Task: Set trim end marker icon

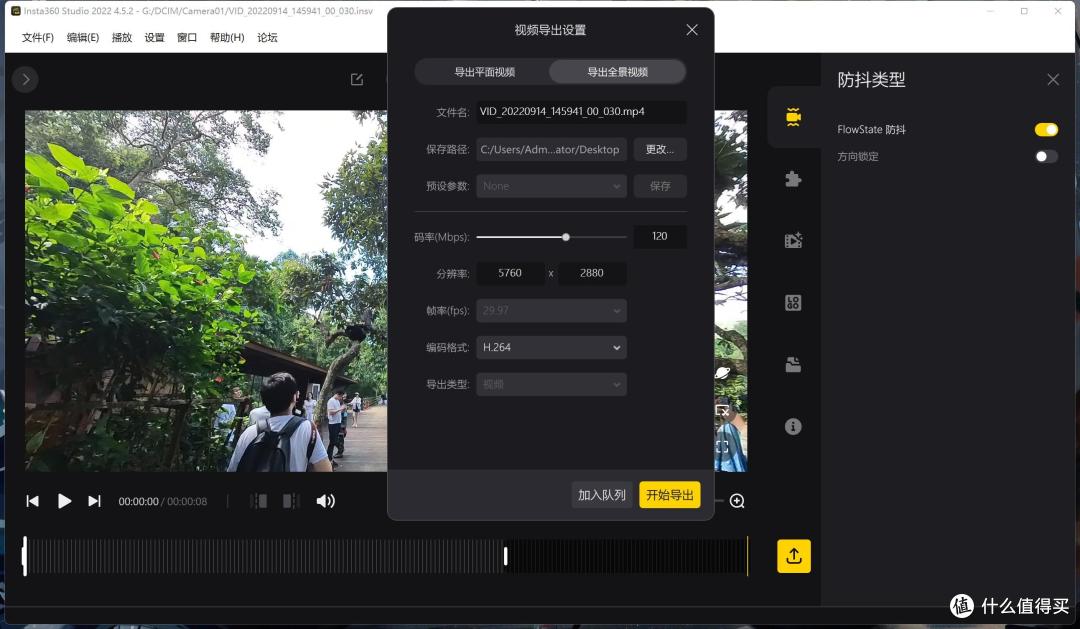Action: 291,501
